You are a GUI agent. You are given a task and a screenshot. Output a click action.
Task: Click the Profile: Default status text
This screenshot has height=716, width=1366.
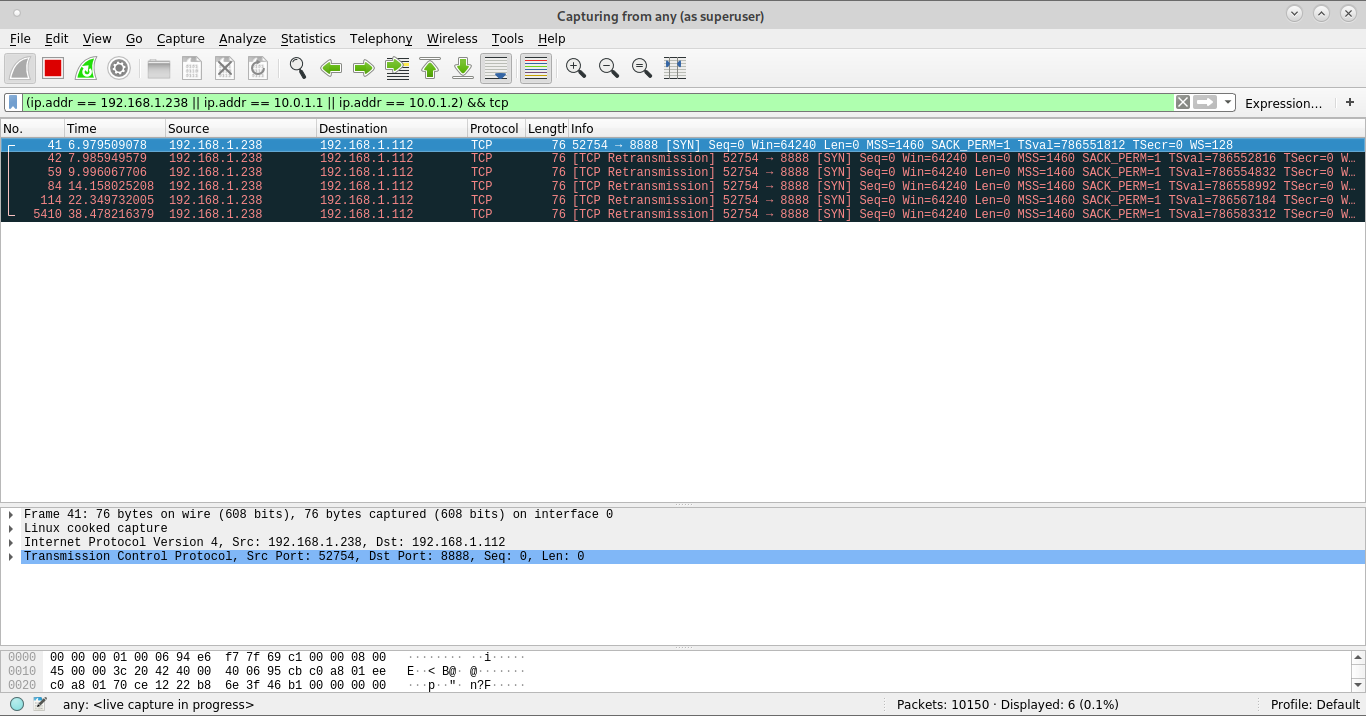pyautogui.click(x=1315, y=704)
